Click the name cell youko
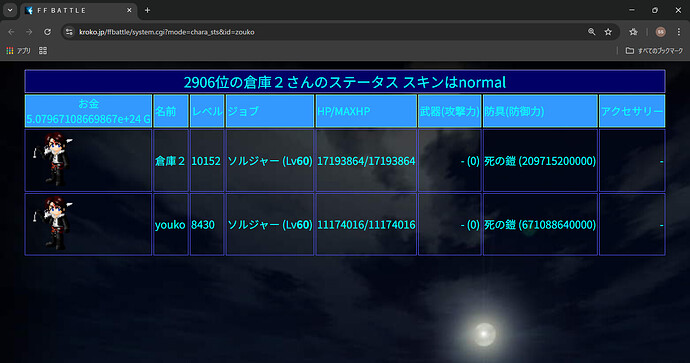The width and height of the screenshot is (690, 363). tap(171, 224)
